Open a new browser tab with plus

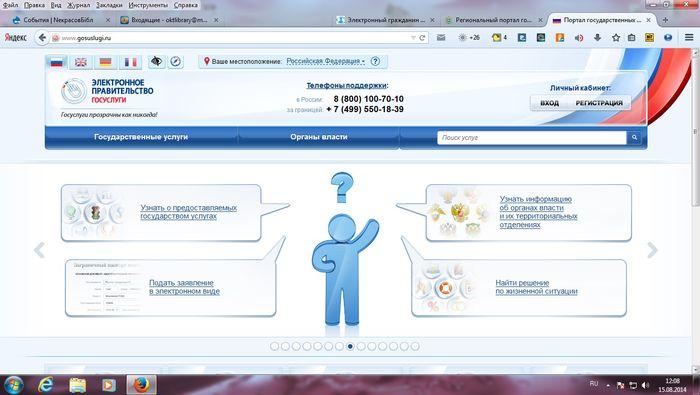pyautogui.click(x=665, y=20)
